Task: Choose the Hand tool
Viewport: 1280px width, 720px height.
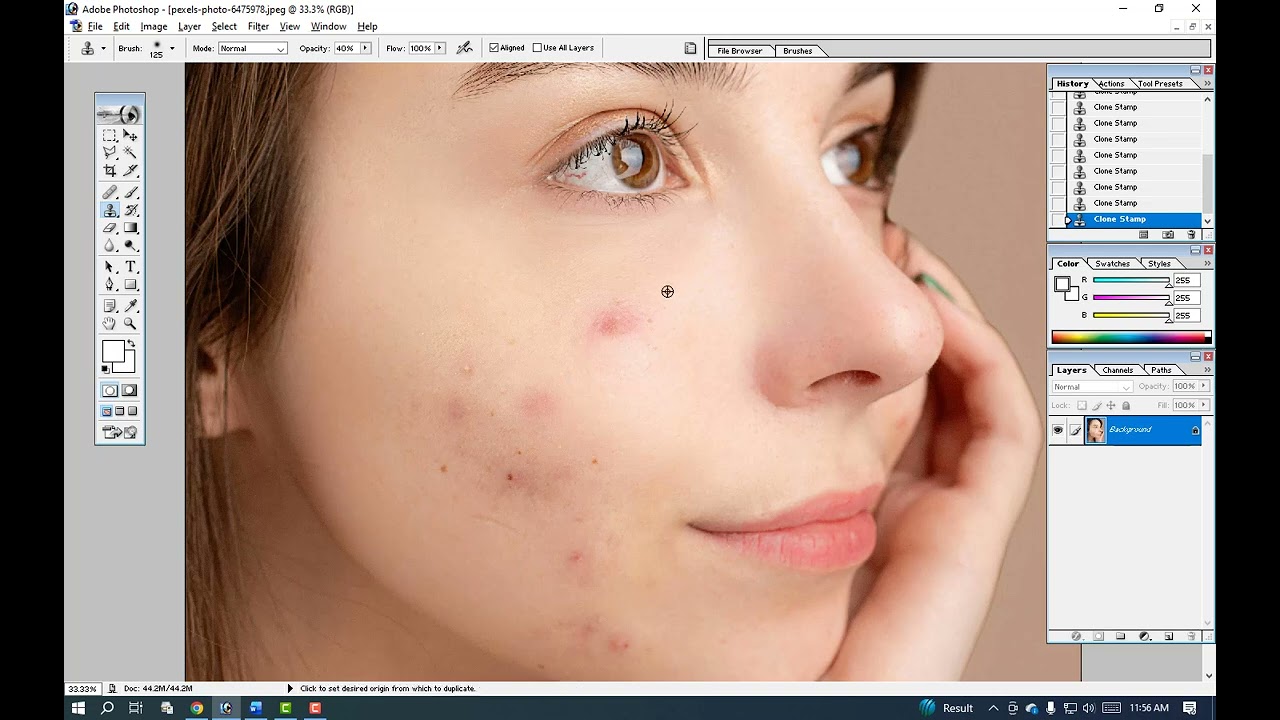Action: (110, 324)
